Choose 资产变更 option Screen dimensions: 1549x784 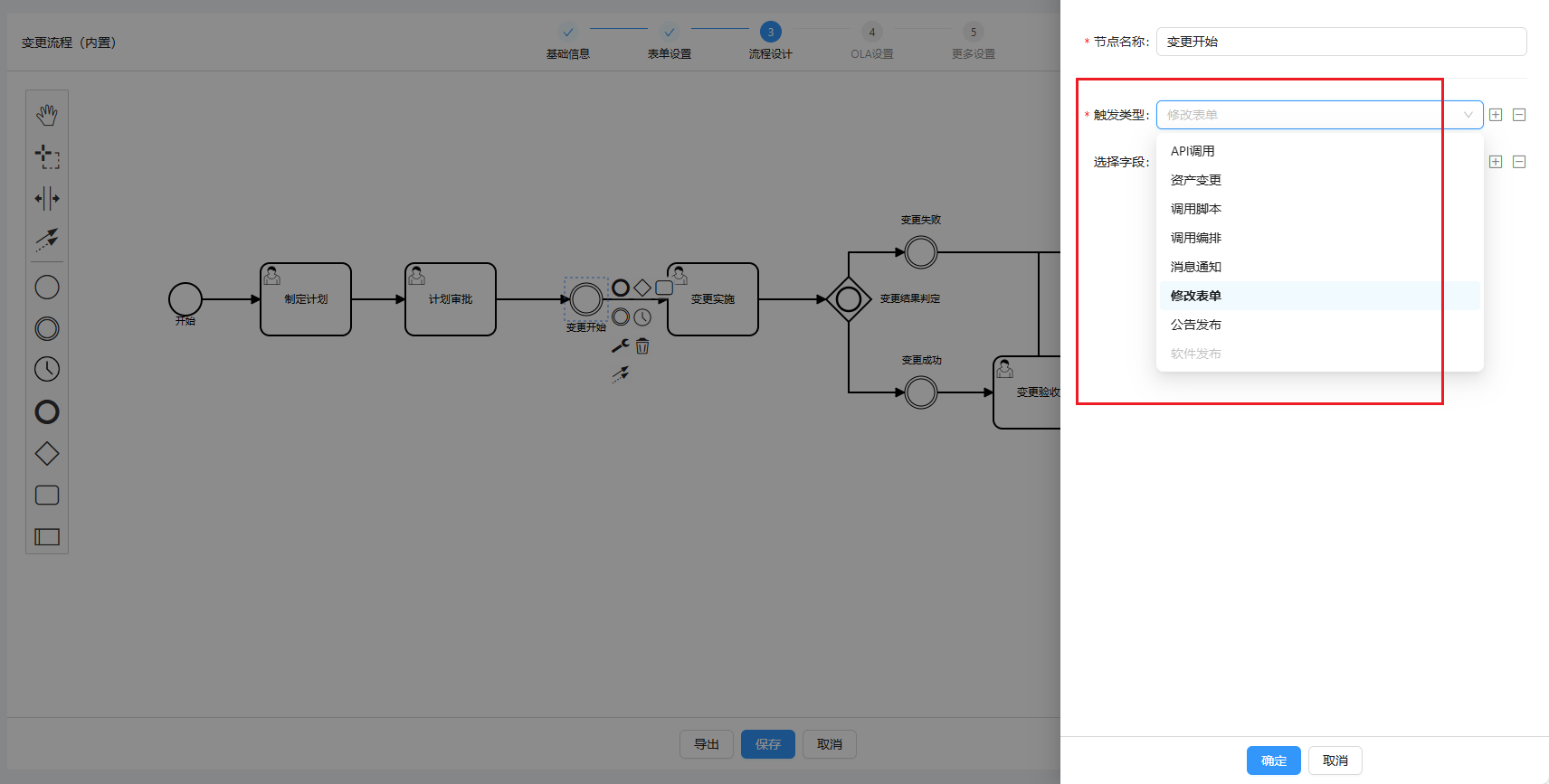tap(1319, 180)
